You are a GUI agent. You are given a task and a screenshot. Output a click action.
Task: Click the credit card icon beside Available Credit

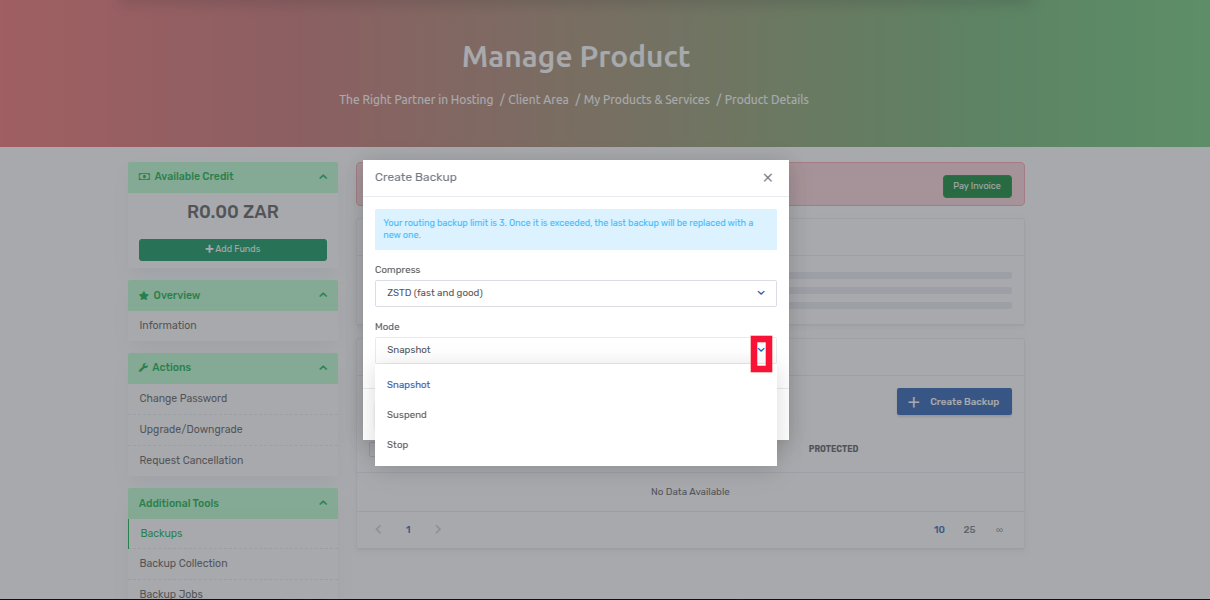144,176
